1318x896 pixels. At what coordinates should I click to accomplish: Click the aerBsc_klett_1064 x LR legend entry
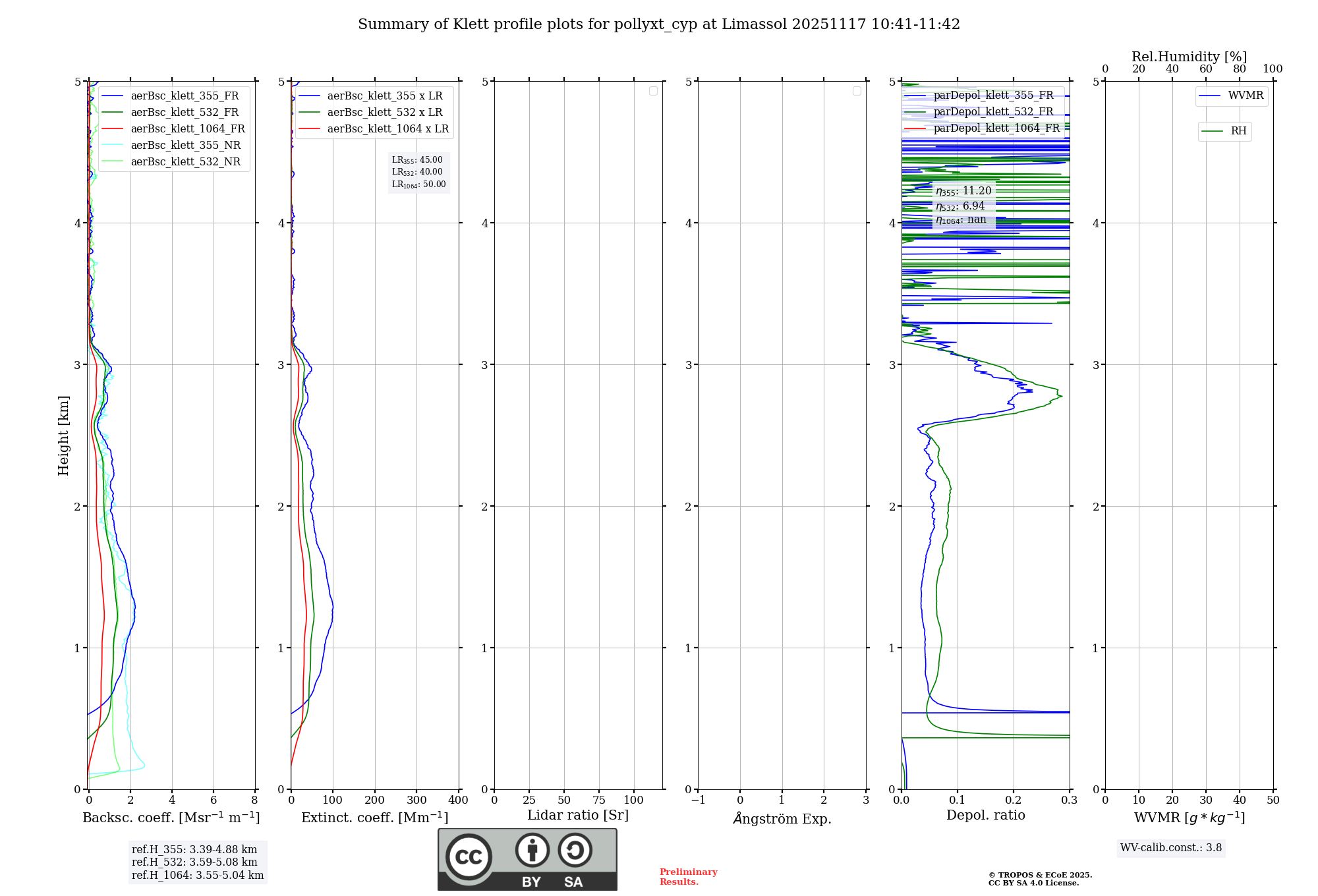387,129
